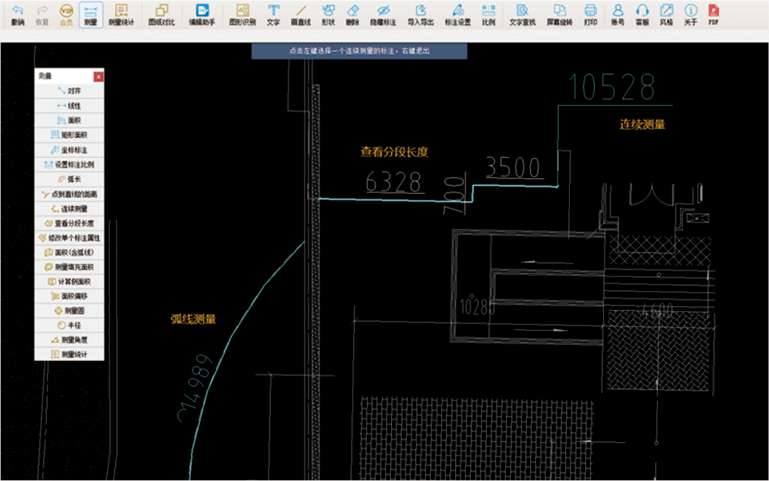
Task: Toggle the 测量 measure panel button
Action: click(91, 13)
